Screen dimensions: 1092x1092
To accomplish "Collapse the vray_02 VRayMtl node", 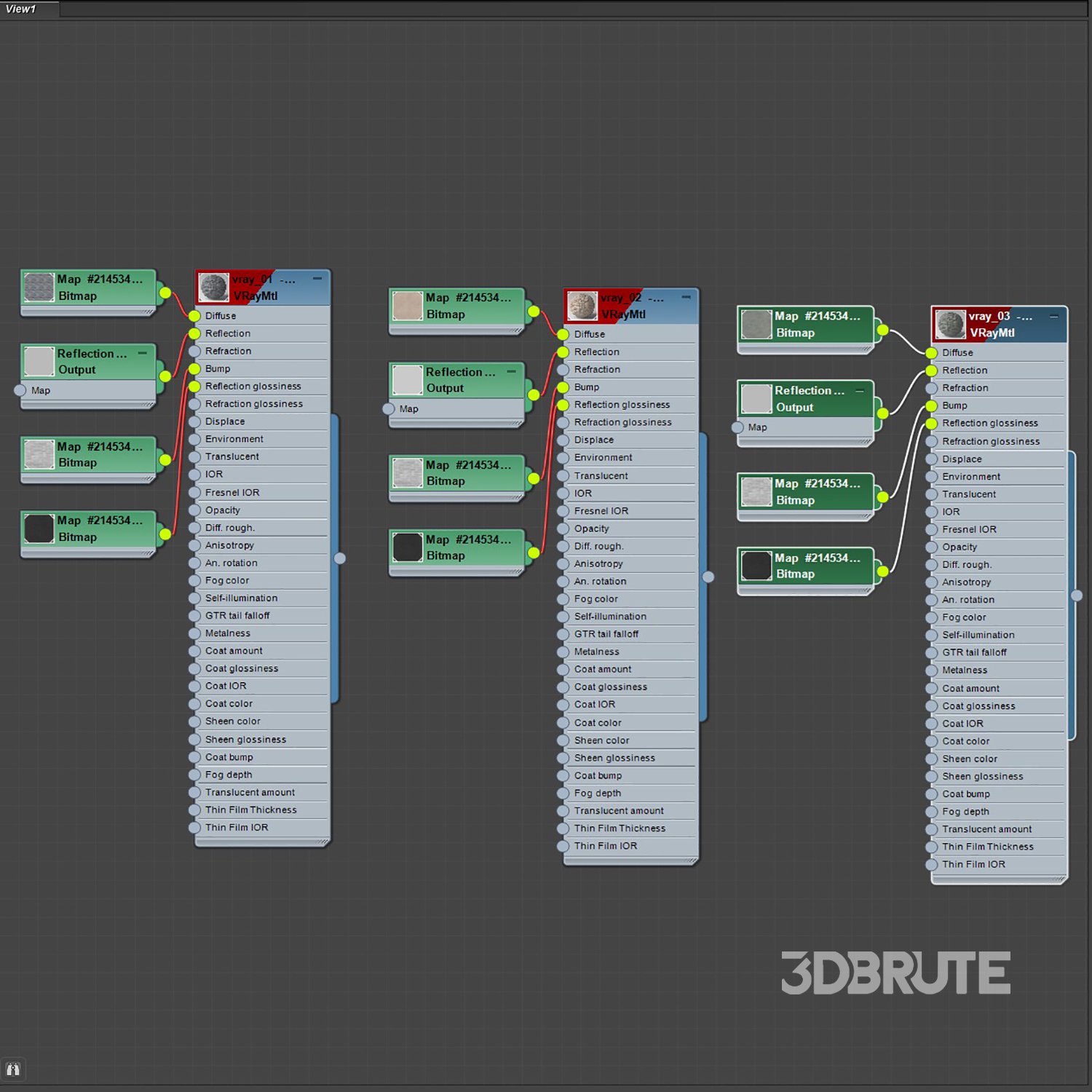I will point(686,297).
